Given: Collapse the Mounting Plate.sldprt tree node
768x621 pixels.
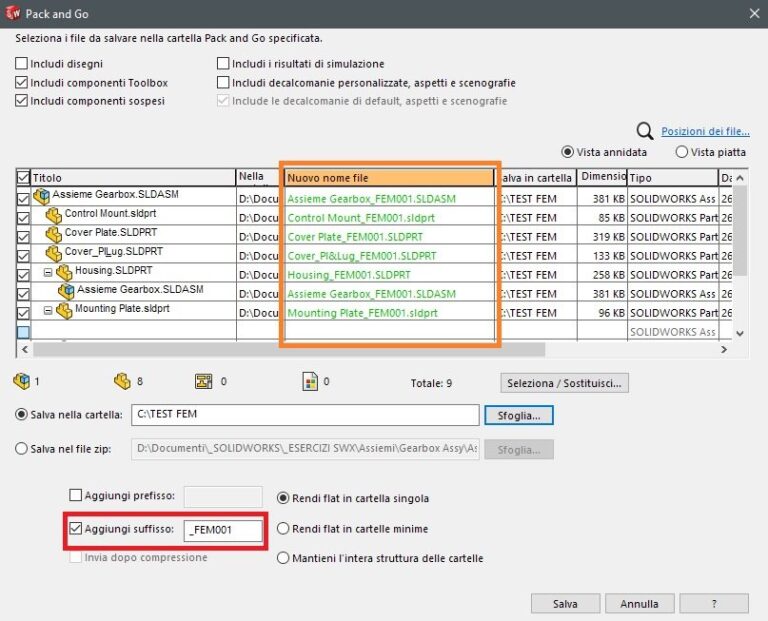Looking at the screenshot, I should click(x=48, y=310).
